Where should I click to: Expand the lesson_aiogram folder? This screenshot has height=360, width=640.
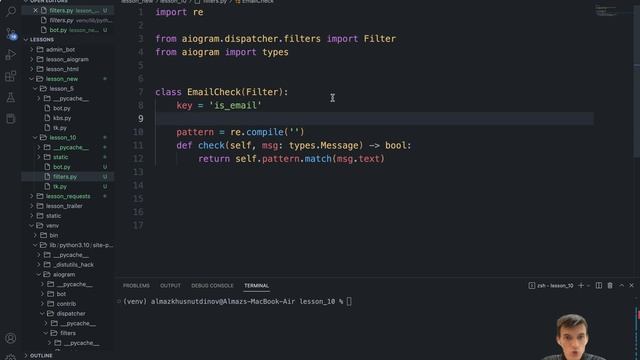67,59
